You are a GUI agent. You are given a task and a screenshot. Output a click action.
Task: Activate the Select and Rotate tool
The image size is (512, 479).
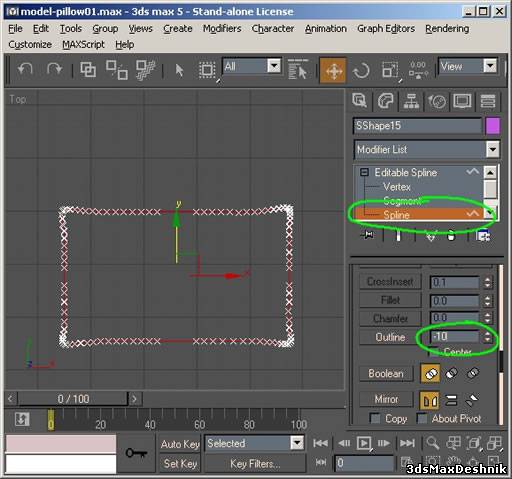(361, 70)
